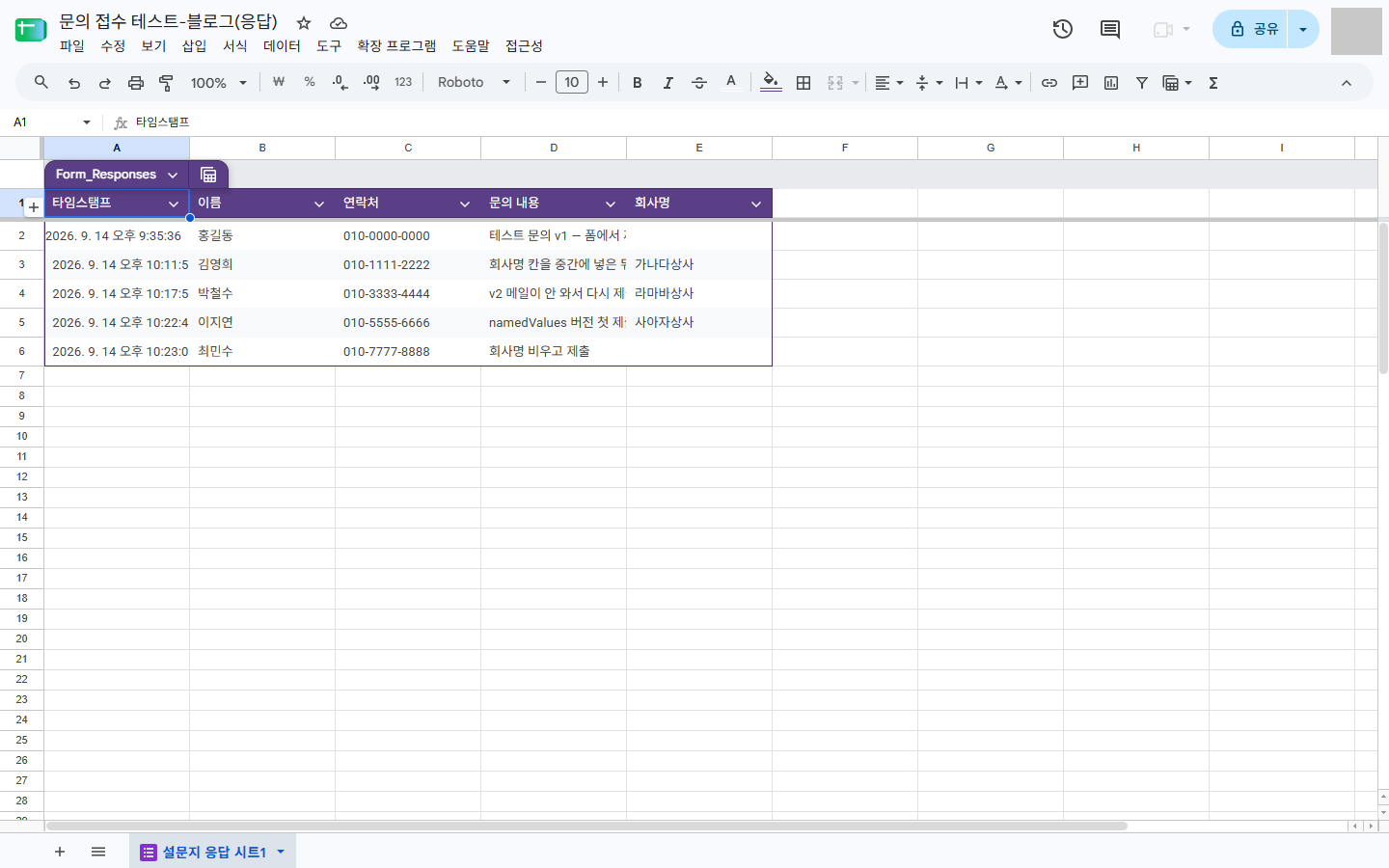Click the Insert comment icon

[1080, 83]
